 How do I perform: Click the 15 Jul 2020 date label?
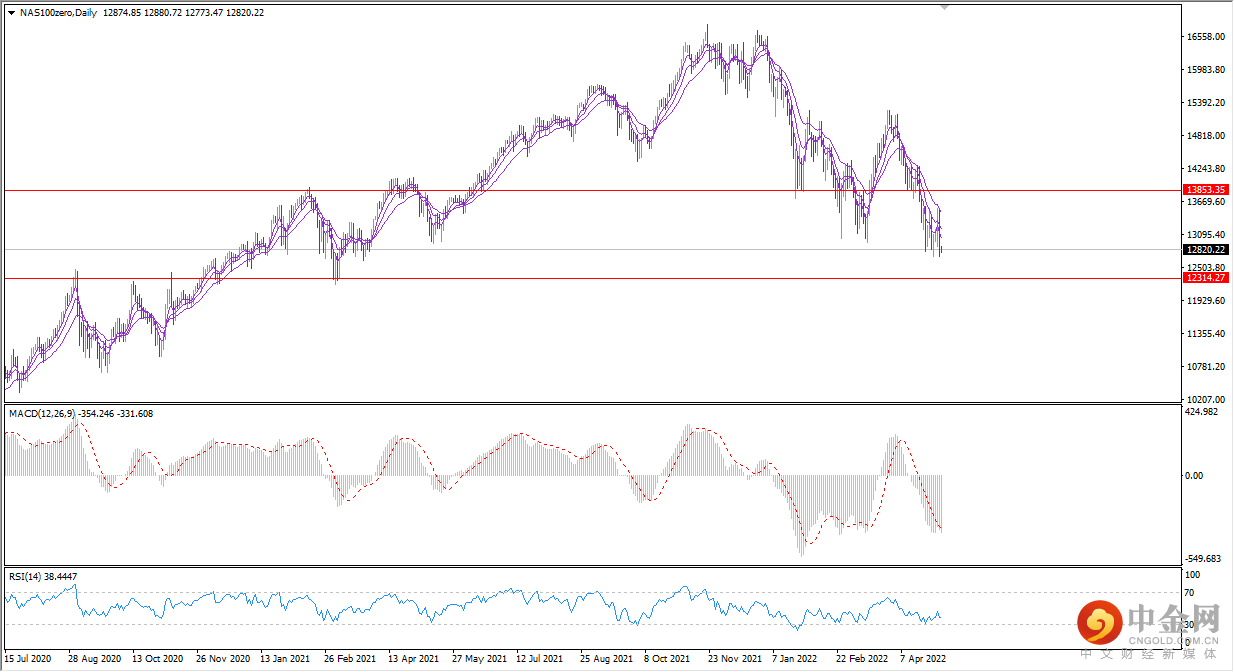click(28, 660)
